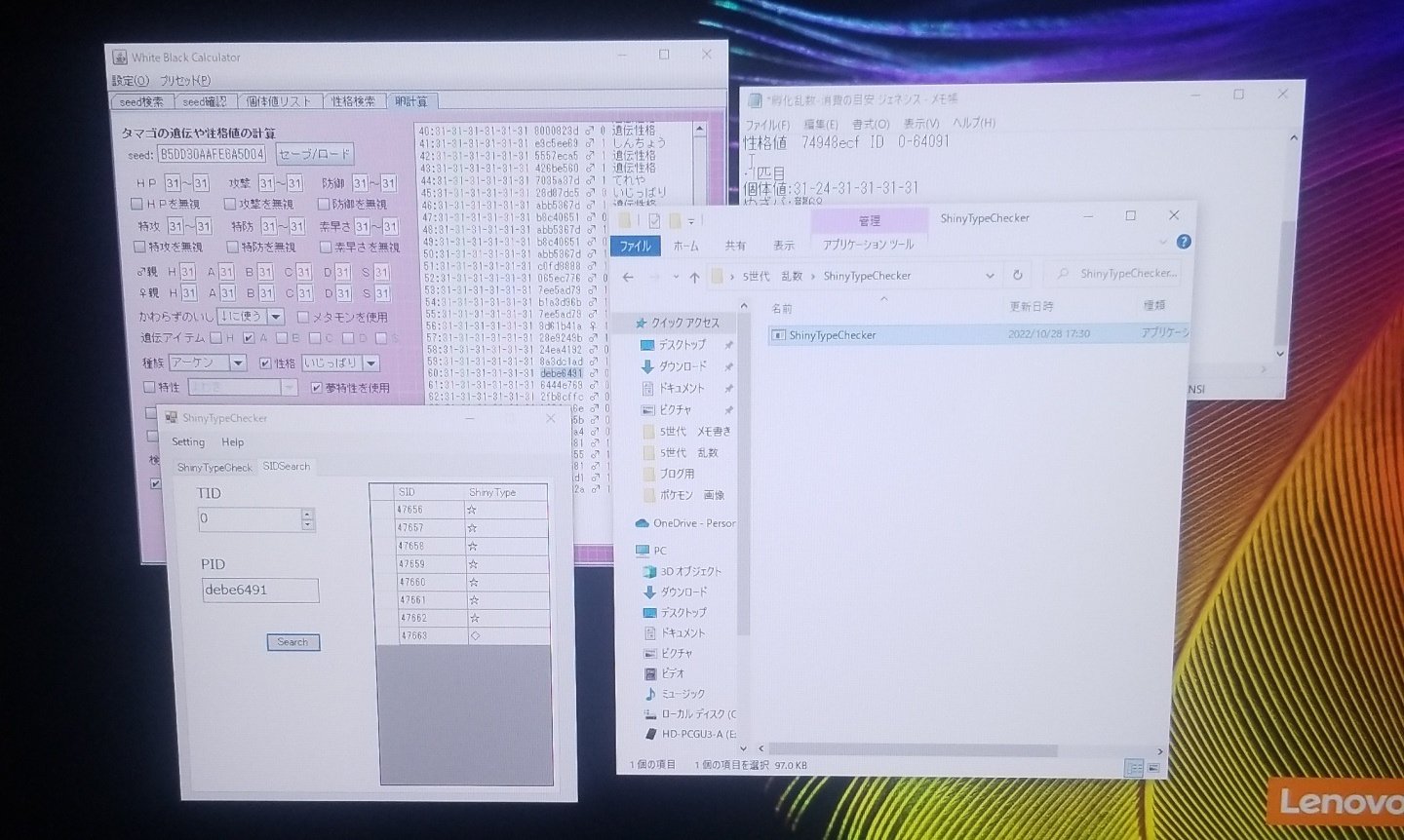Screen dimensions: 1404x840
Task: Open the 設定(O) menu in Calculator
Action: pos(131,80)
